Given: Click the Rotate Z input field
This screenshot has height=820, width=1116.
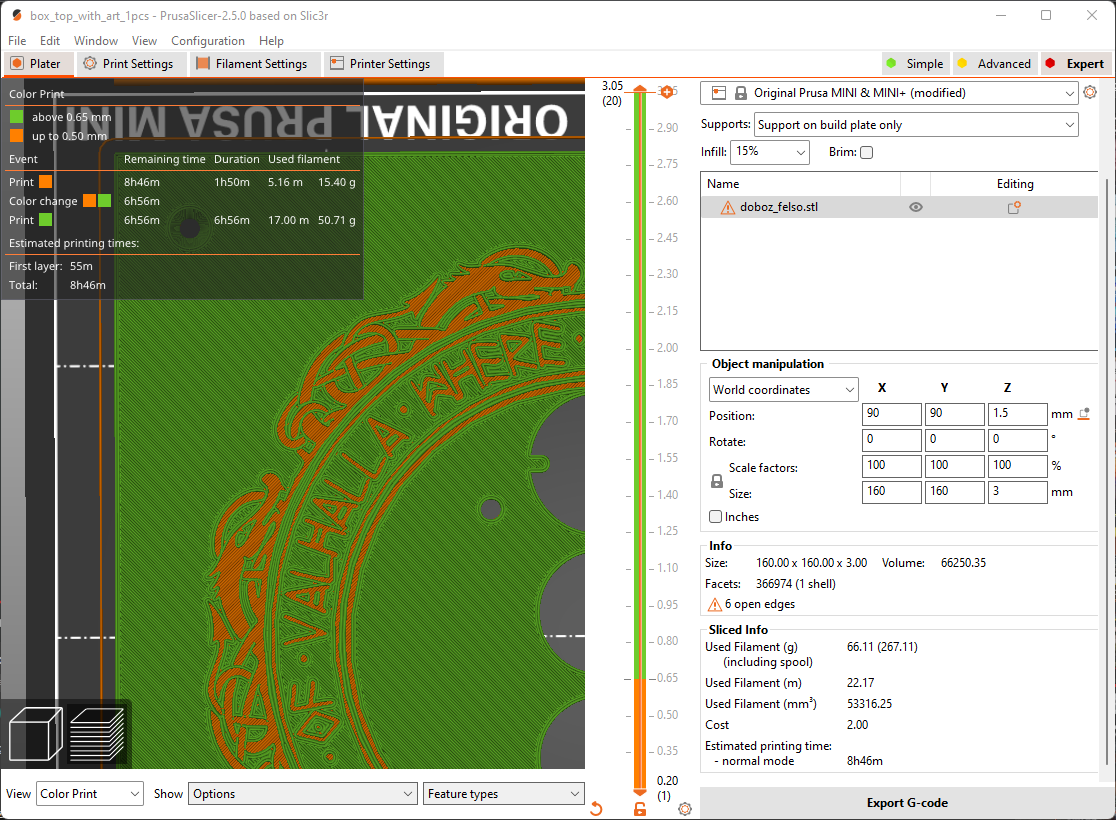Looking at the screenshot, I should [1017, 440].
